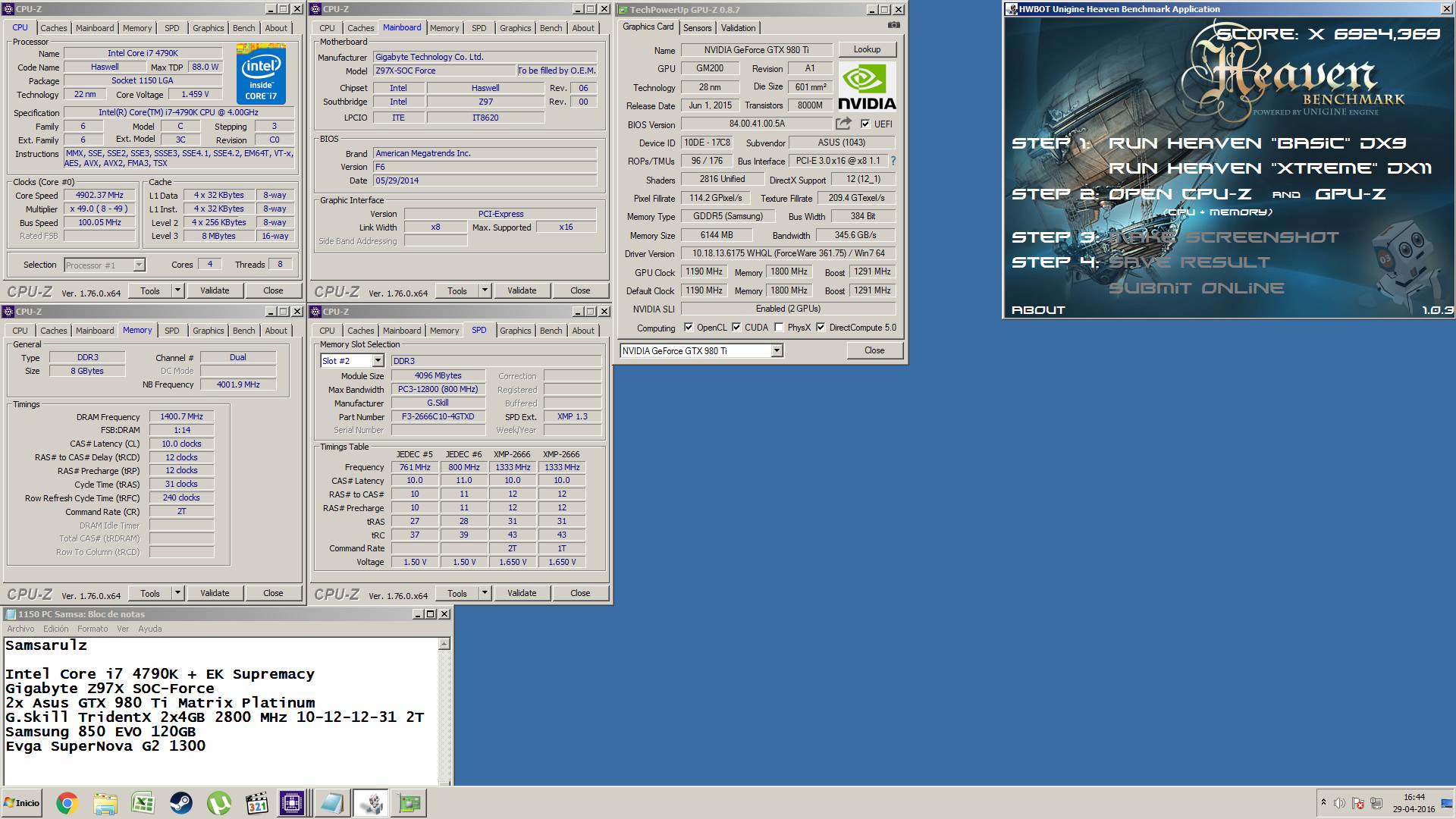
Task: Expand Tools arrow in the Mainboard window
Action: pyautogui.click(x=485, y=290)
